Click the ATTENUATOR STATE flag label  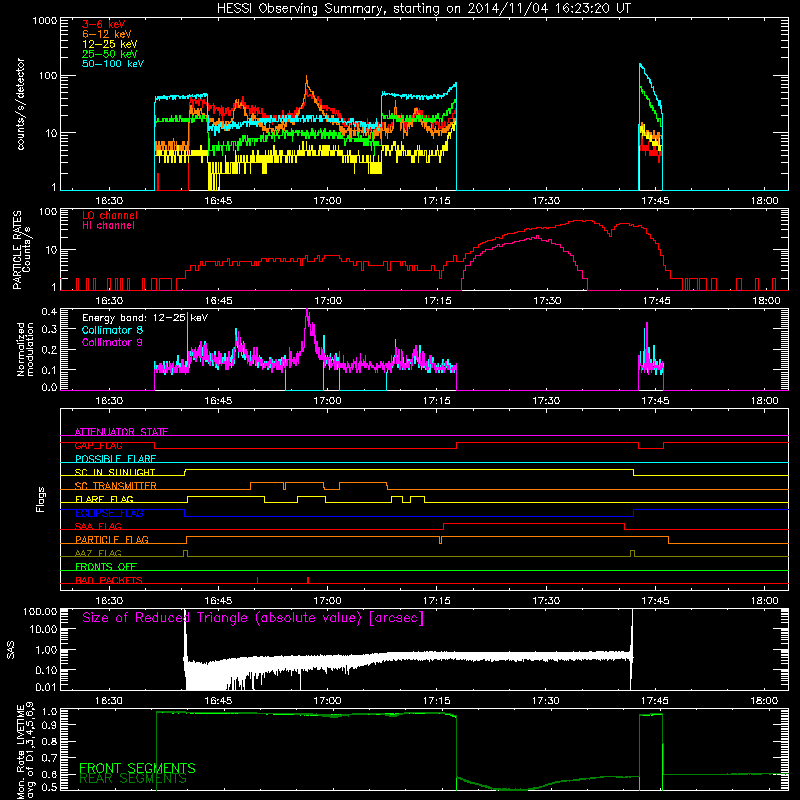point(121,432)
